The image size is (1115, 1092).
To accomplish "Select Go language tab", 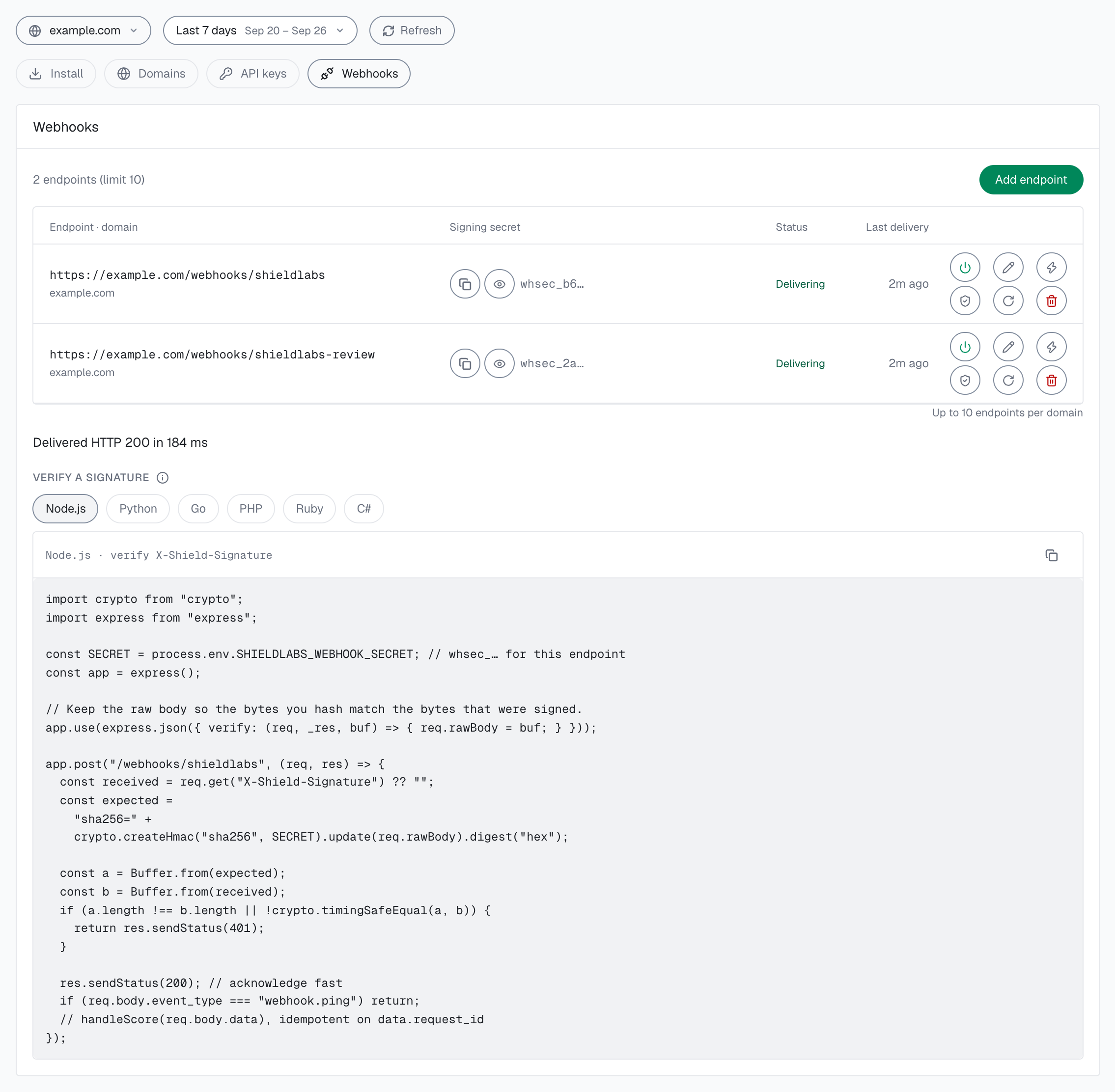I will pyautogui.click(x=198, y=509).
